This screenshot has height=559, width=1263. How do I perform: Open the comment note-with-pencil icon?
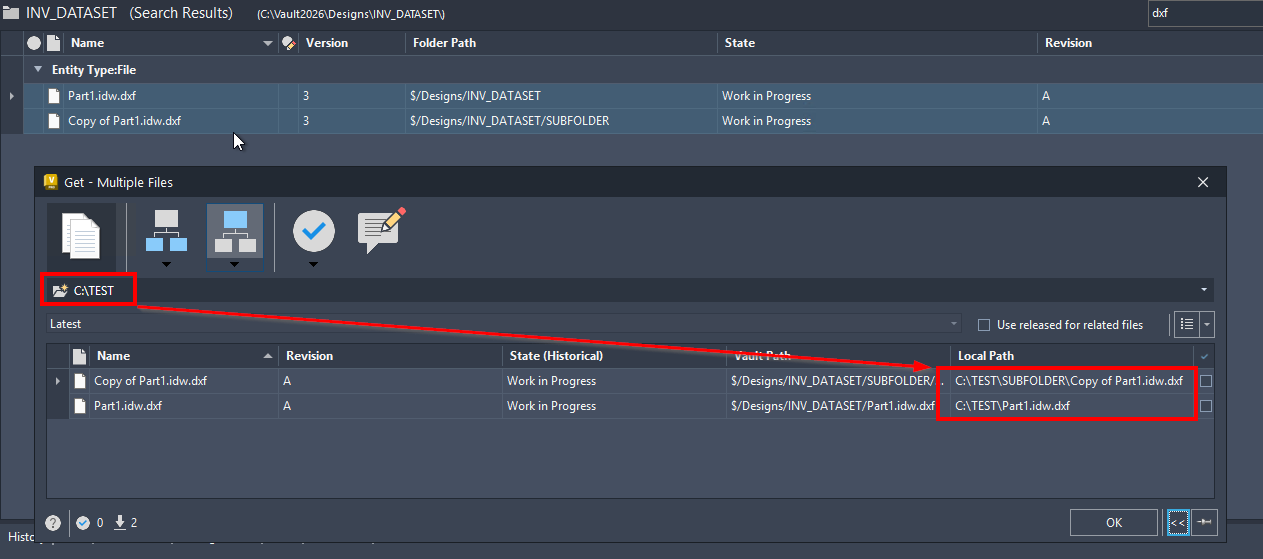point(381,230)
